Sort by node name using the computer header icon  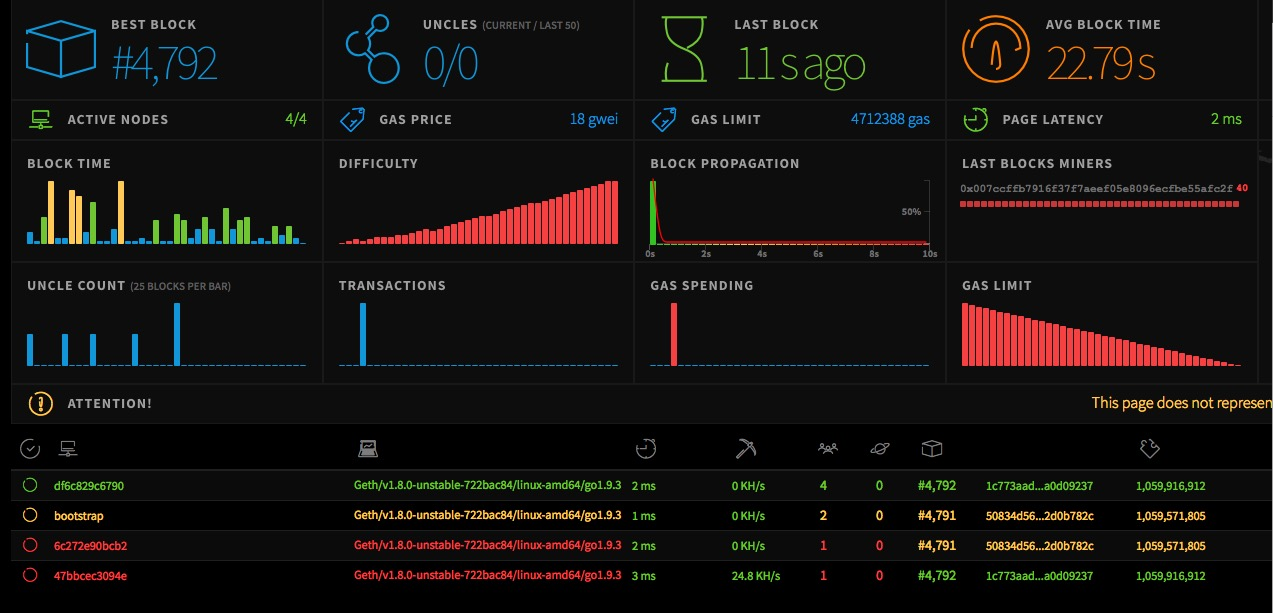click(x=69, y=449)
